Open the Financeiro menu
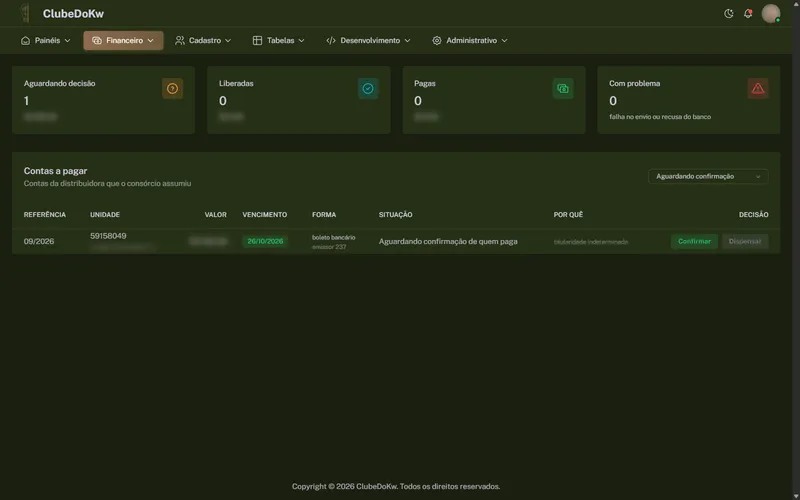This screenshot has width=800, height=500. point(123,40)
